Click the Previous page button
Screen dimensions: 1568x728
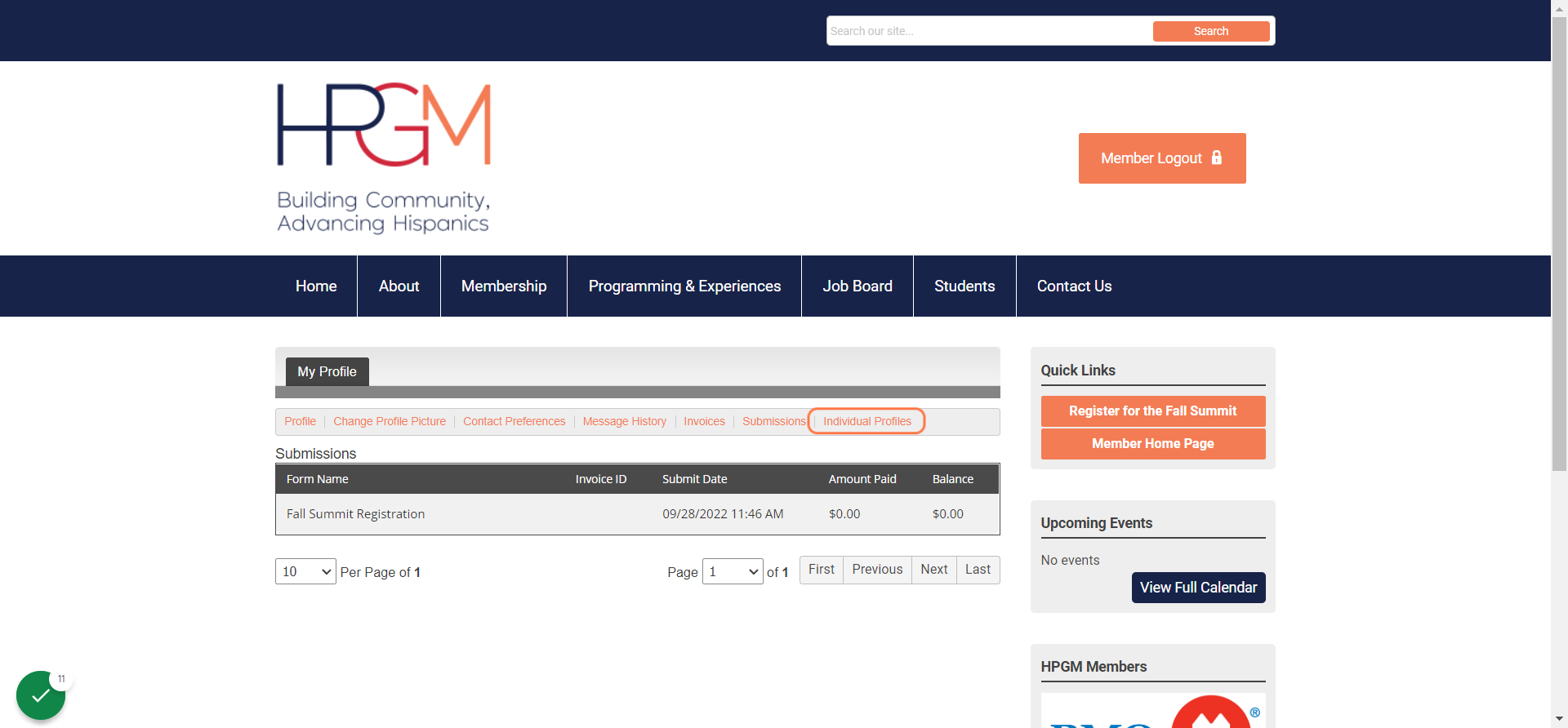[877, 570]
